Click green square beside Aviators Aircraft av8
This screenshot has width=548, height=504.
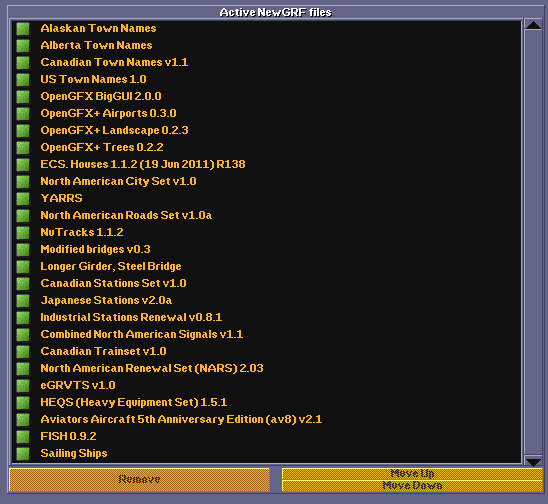click(x=23, y=420)
